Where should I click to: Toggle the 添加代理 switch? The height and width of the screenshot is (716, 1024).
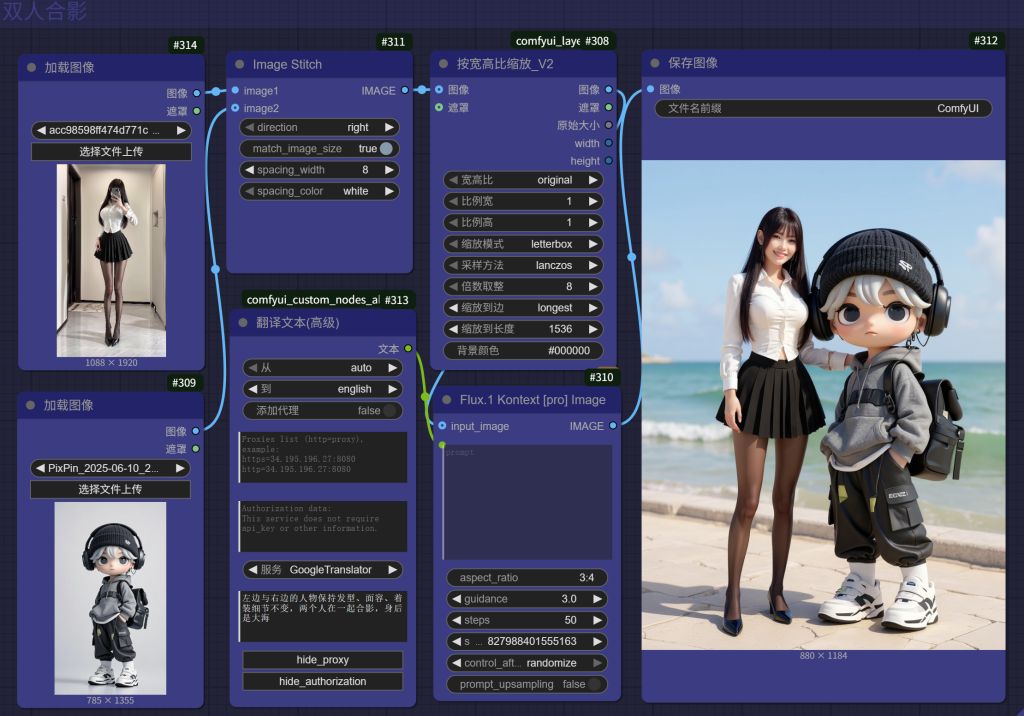click(x=391, y=410)
